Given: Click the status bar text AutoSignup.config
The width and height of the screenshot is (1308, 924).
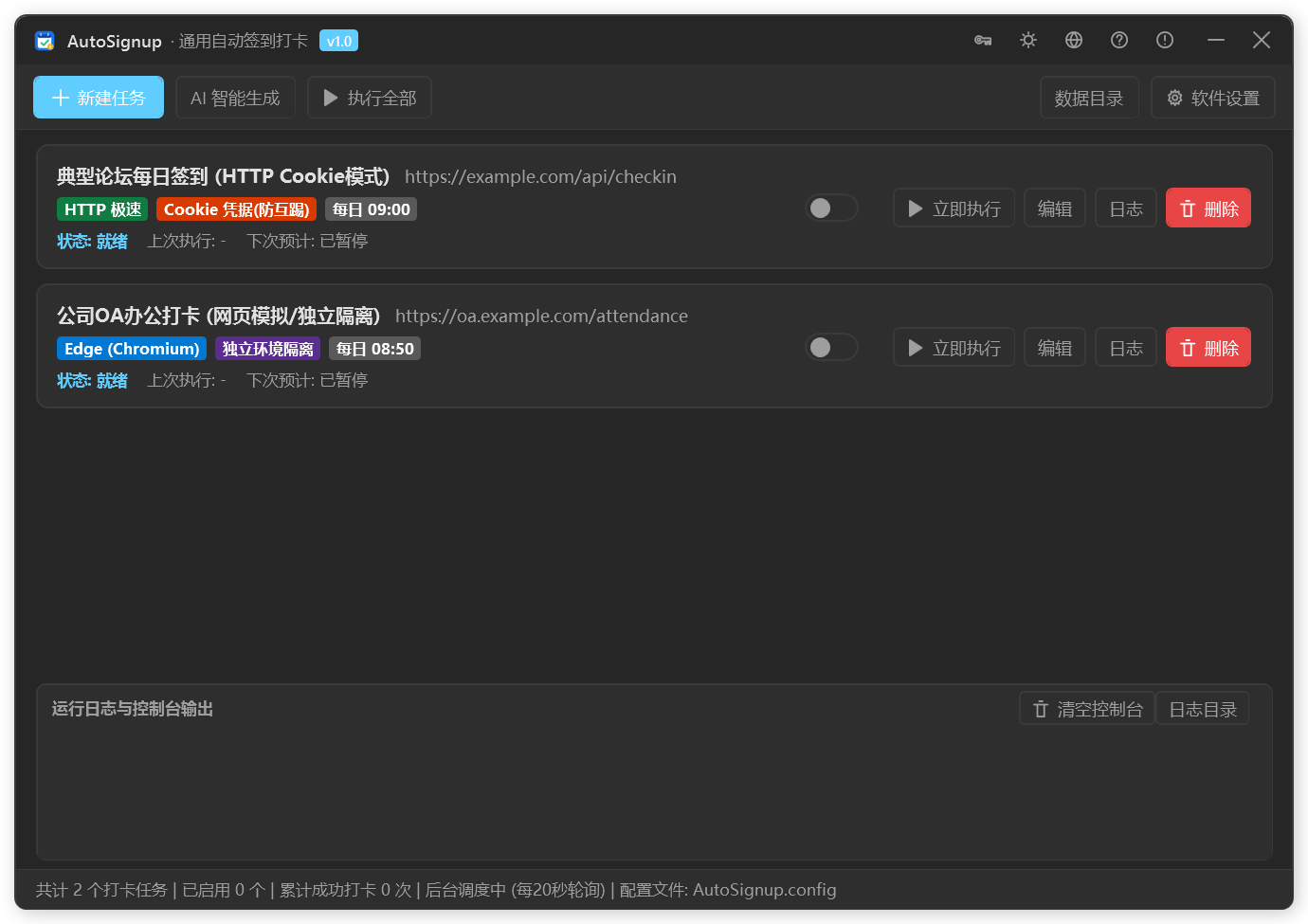Looking at the screenshot, I should [x=764, y=890].
